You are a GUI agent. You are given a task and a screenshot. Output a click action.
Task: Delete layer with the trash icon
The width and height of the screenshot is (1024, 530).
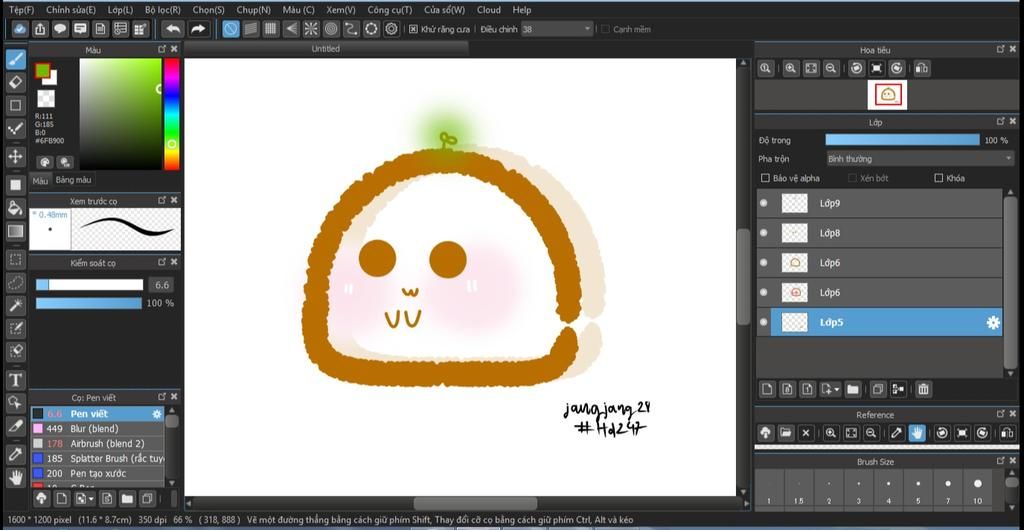pos(923,389)
